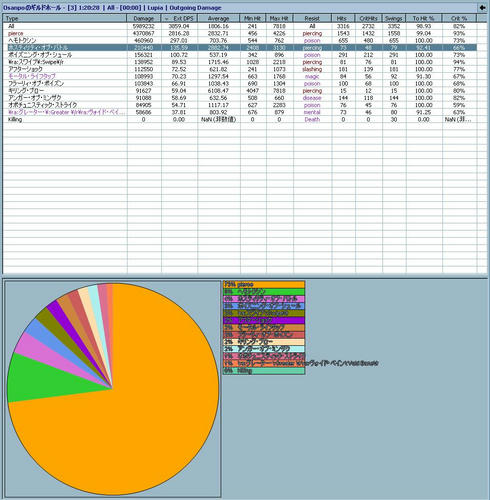
Task: Click orange pierce legend swatch
Action: (x=264, y=284)
